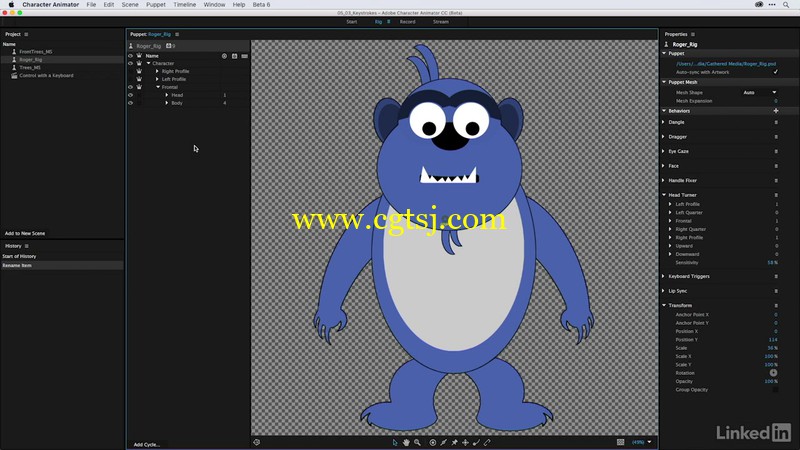Viewport: 800px width, 450px height.
Task: Click the Add to New Scene button
Action: [x=25, y=233]
